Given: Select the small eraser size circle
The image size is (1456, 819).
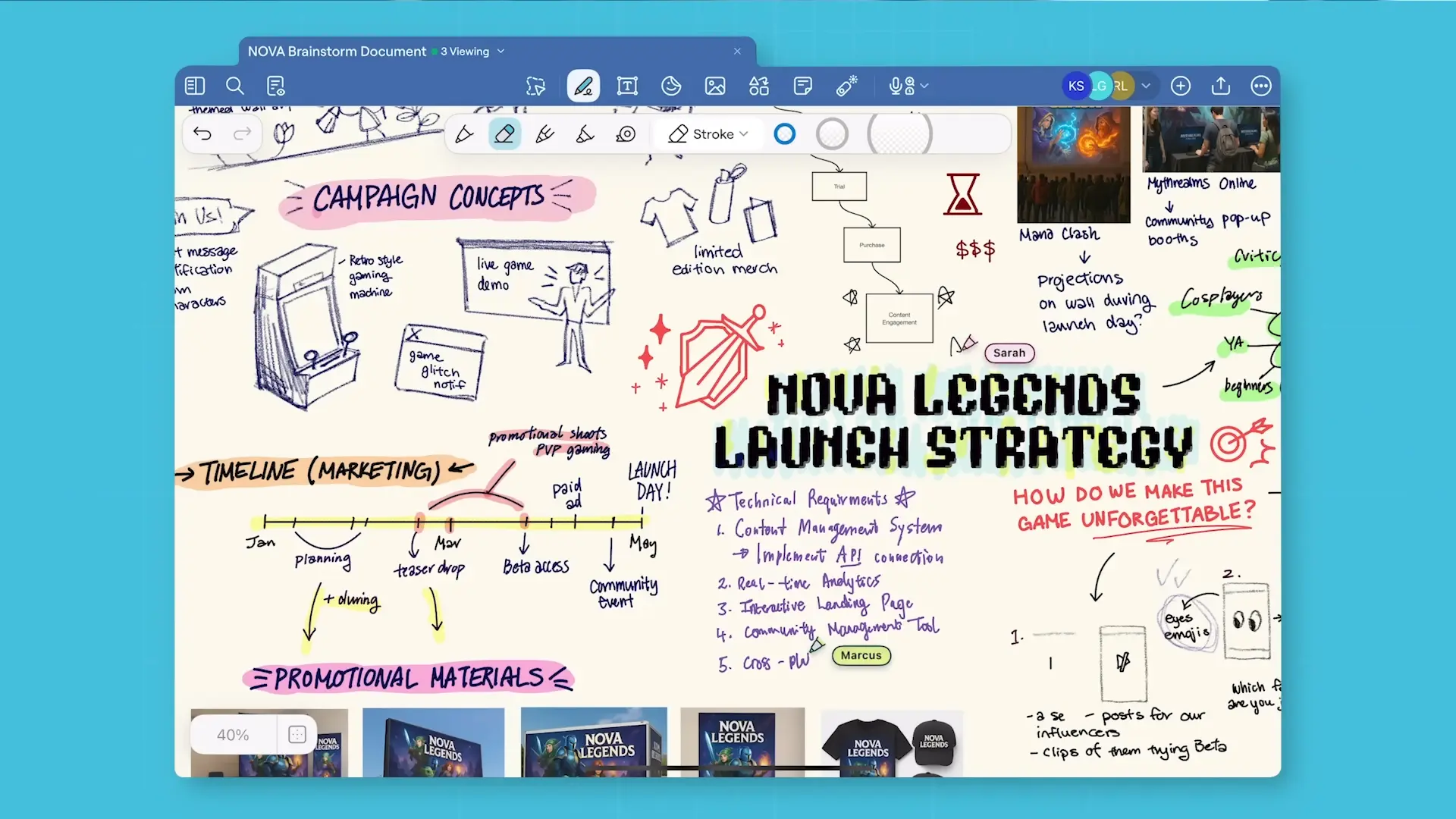Looking at the screenshot, I should coord(785,134).
